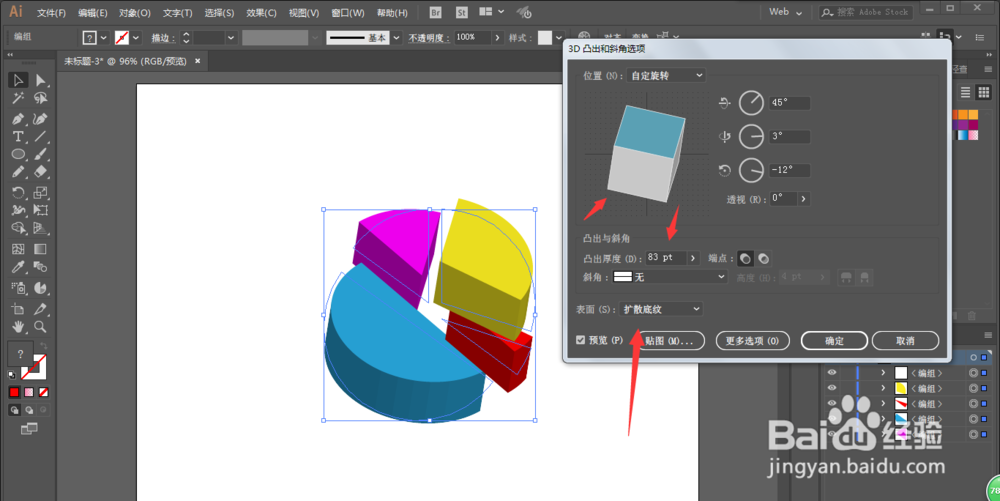Select the Scale tool
The height and width of the screenshot is (501, 1000).
point(40,192)
